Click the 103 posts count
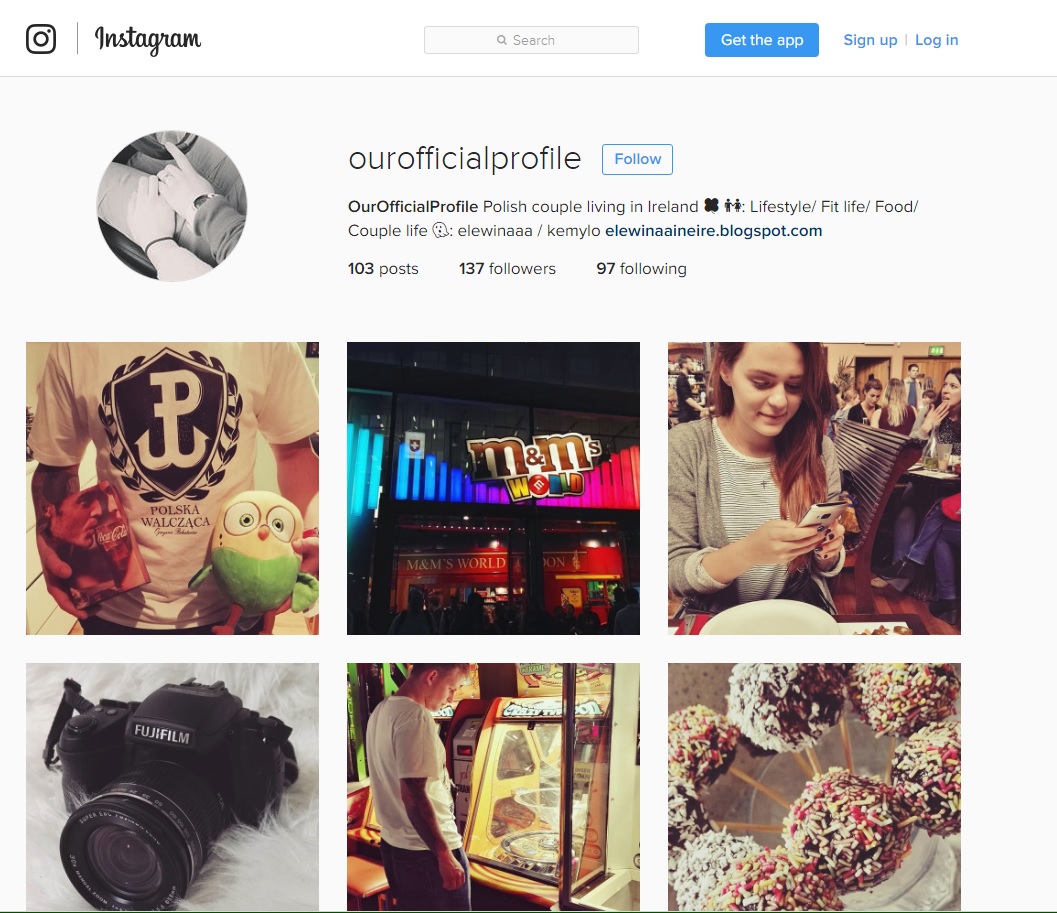Screen dimensions: 1057x913 tap(383, 268)
